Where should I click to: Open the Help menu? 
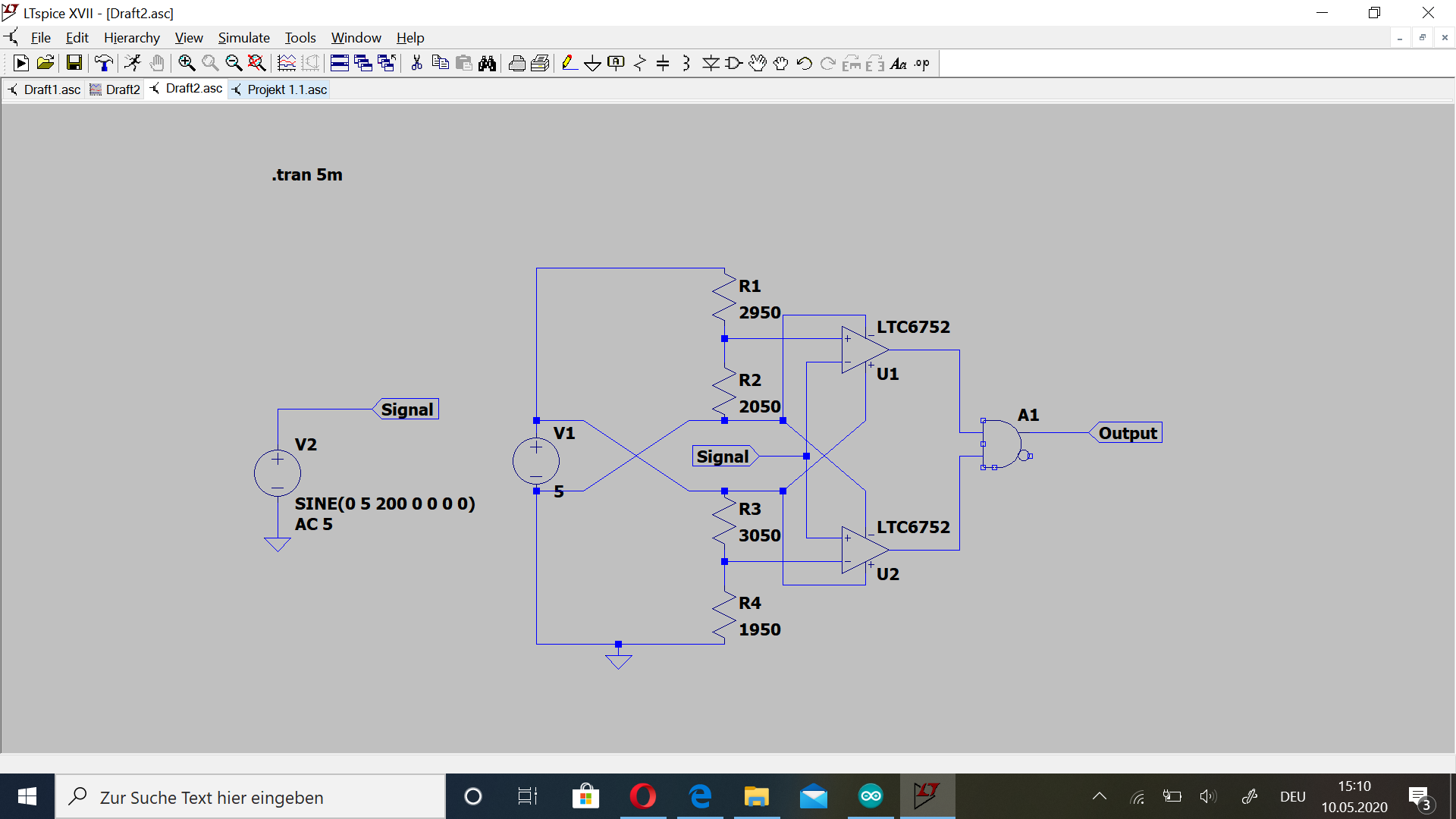[x=409, y=38]
